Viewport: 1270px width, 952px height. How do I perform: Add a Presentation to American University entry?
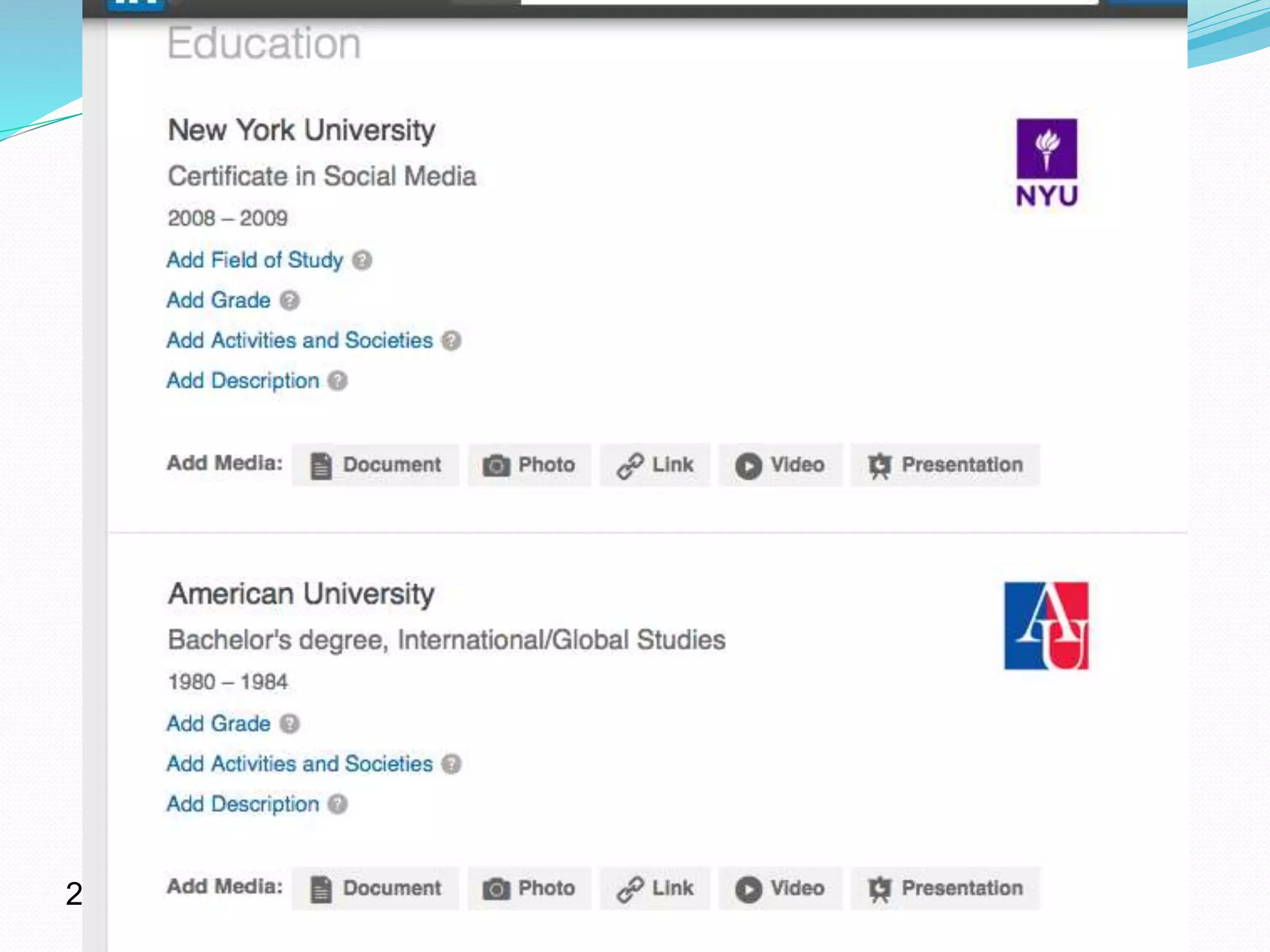tap(945, 888)
